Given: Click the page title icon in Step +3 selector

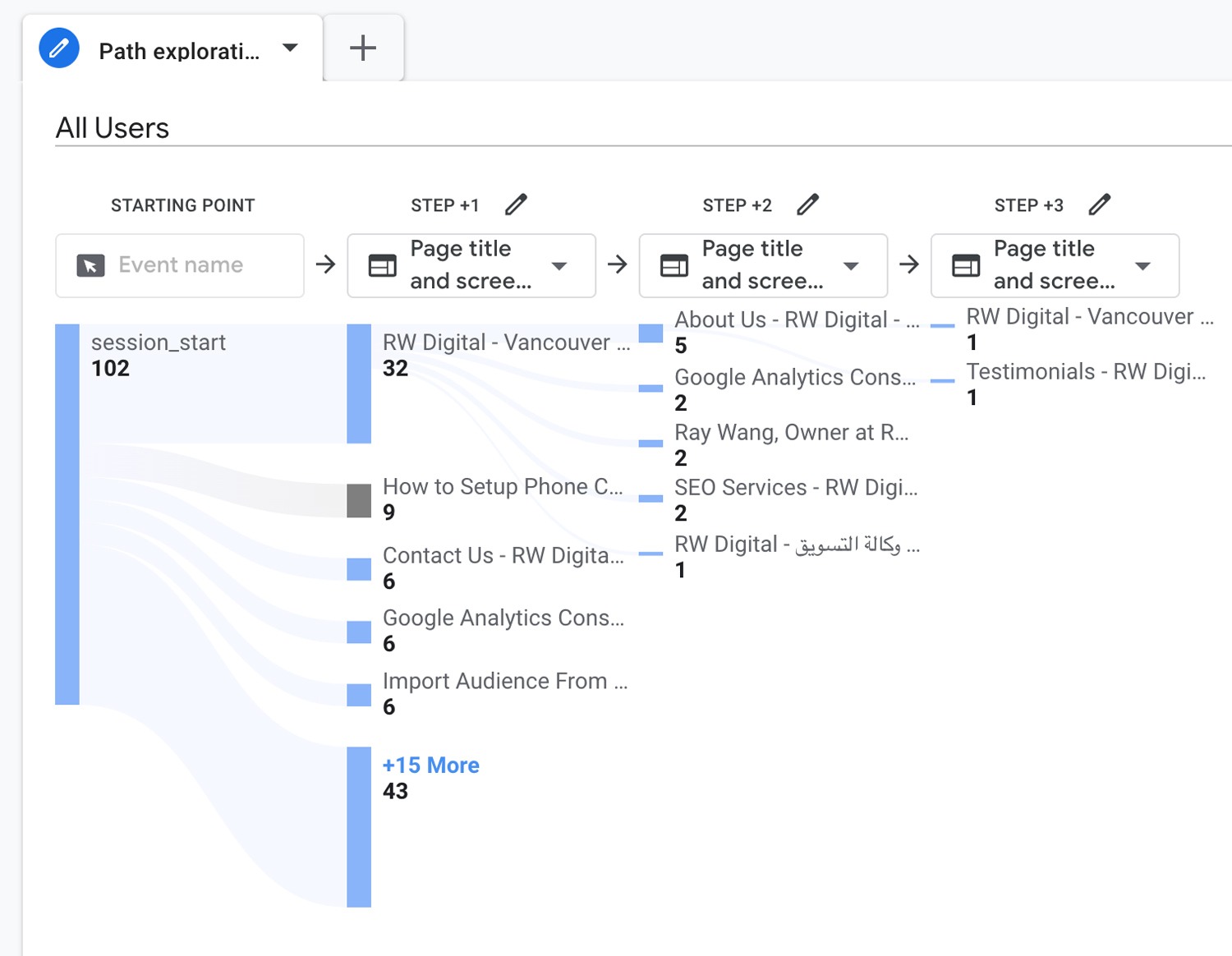Looking at the screenshot, I should (965, 265).
